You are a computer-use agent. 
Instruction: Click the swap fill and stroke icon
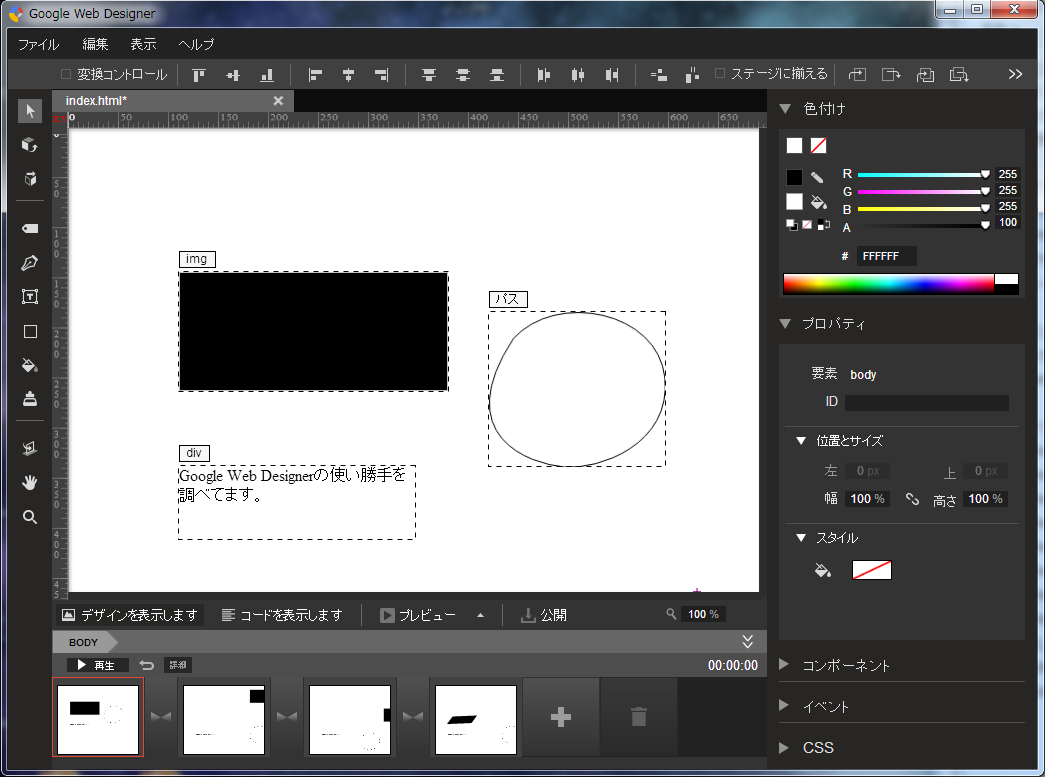(824, 225)
